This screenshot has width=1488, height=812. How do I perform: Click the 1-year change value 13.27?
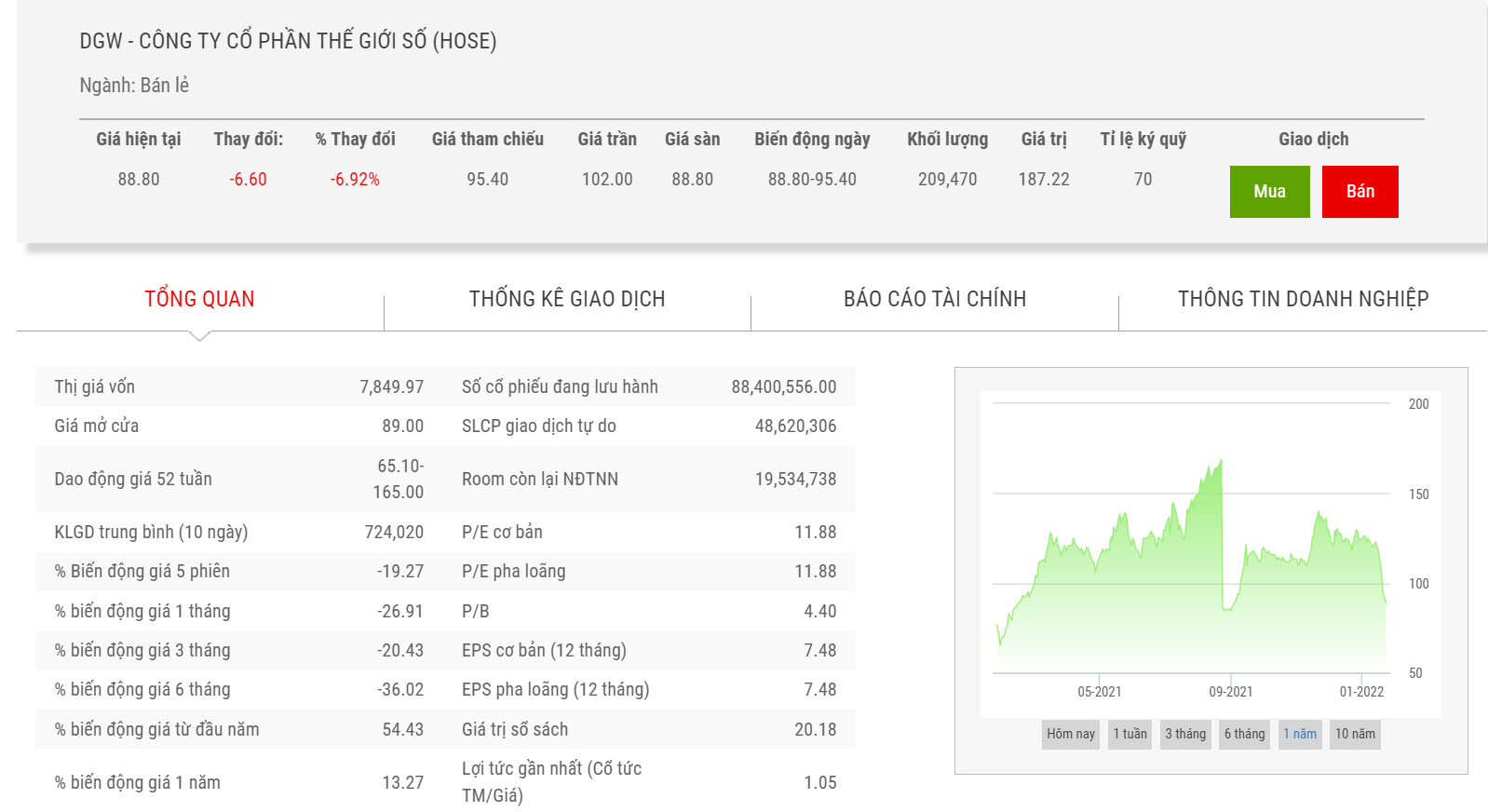pos(403,783)
